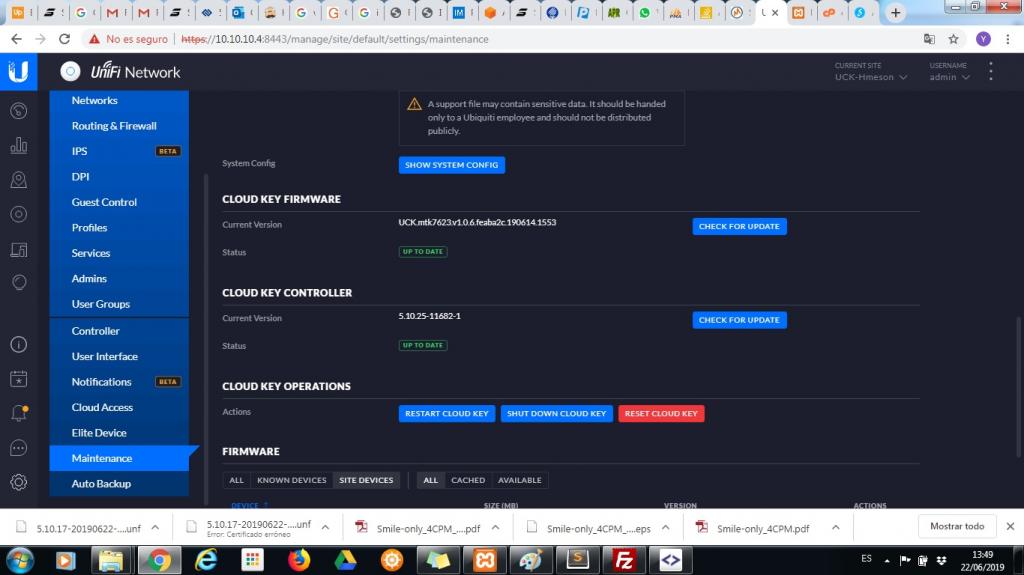
Task: Open the Map pin icon in sidebar
Action: click(18, 180)
